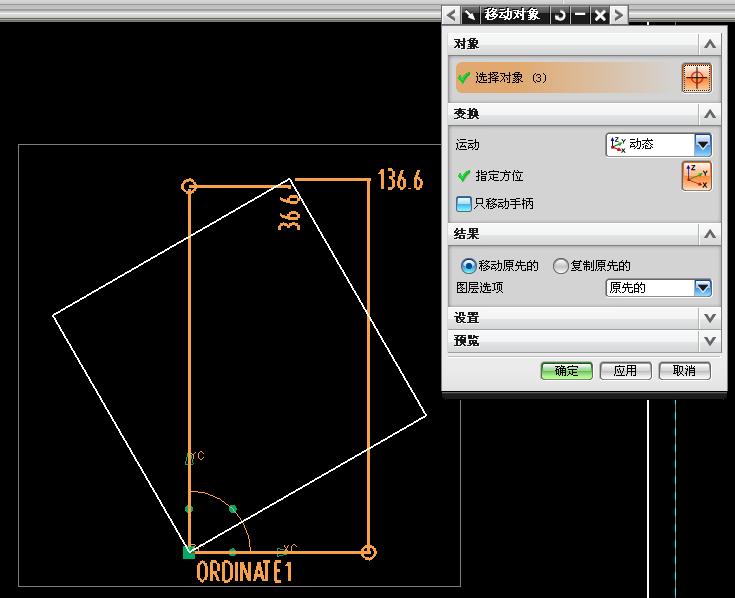Screen dimensions: 735x598
Task: Click the select object crosshair icon
Action: pyautogui.click(x=697, y=78)
